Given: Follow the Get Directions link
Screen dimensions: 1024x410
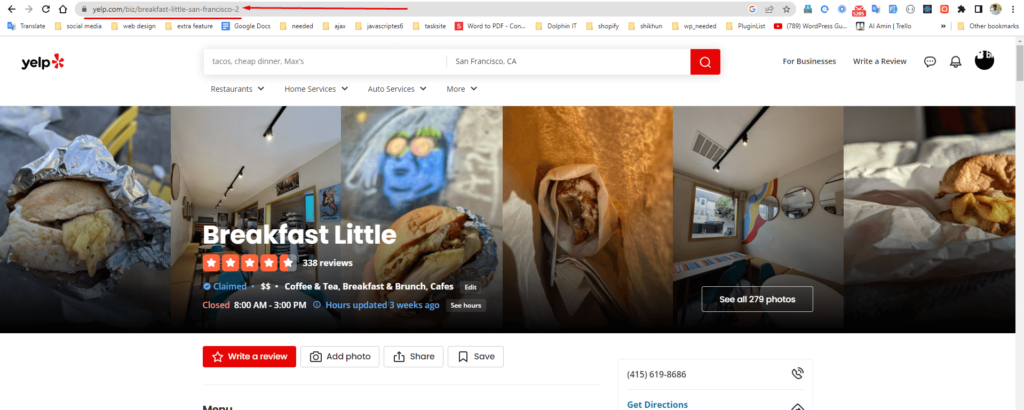Looking at the screenshot, I should tap(657, 404).
